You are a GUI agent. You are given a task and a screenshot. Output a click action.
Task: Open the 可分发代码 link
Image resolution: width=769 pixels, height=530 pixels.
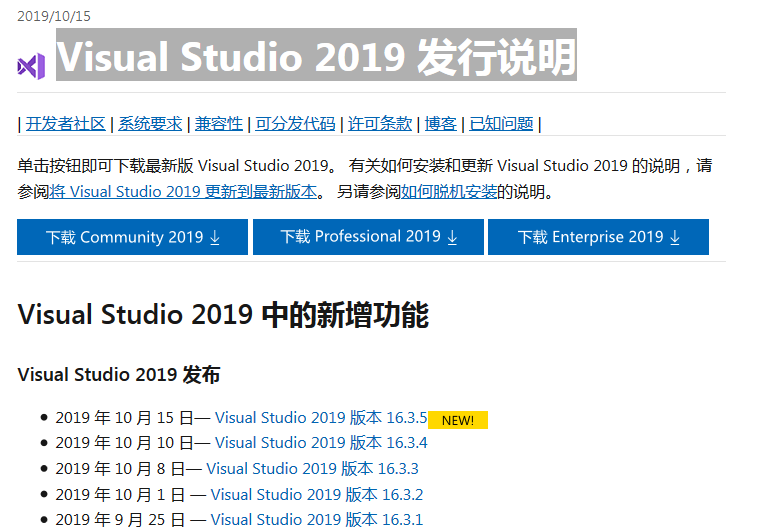295,124
